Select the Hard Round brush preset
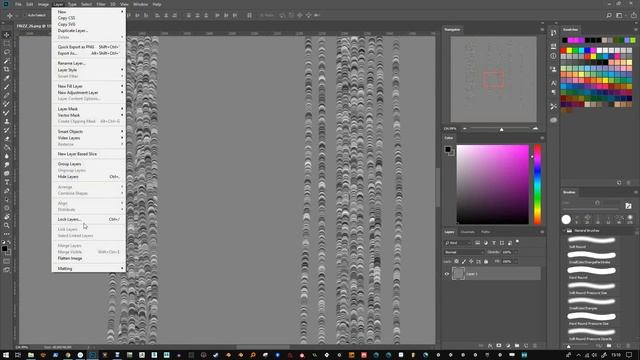640x360 pixels. [x=591, y=272]
